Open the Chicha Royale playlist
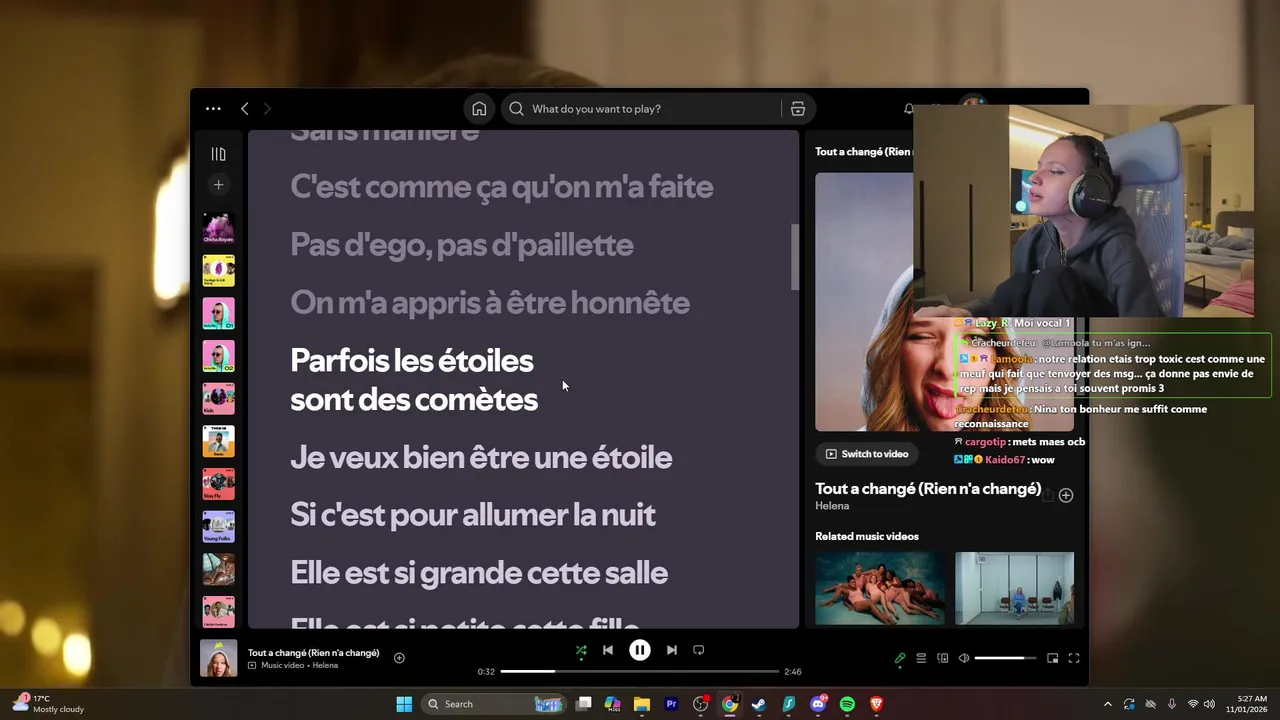The image size is (1280, 720). pos(218,228)
